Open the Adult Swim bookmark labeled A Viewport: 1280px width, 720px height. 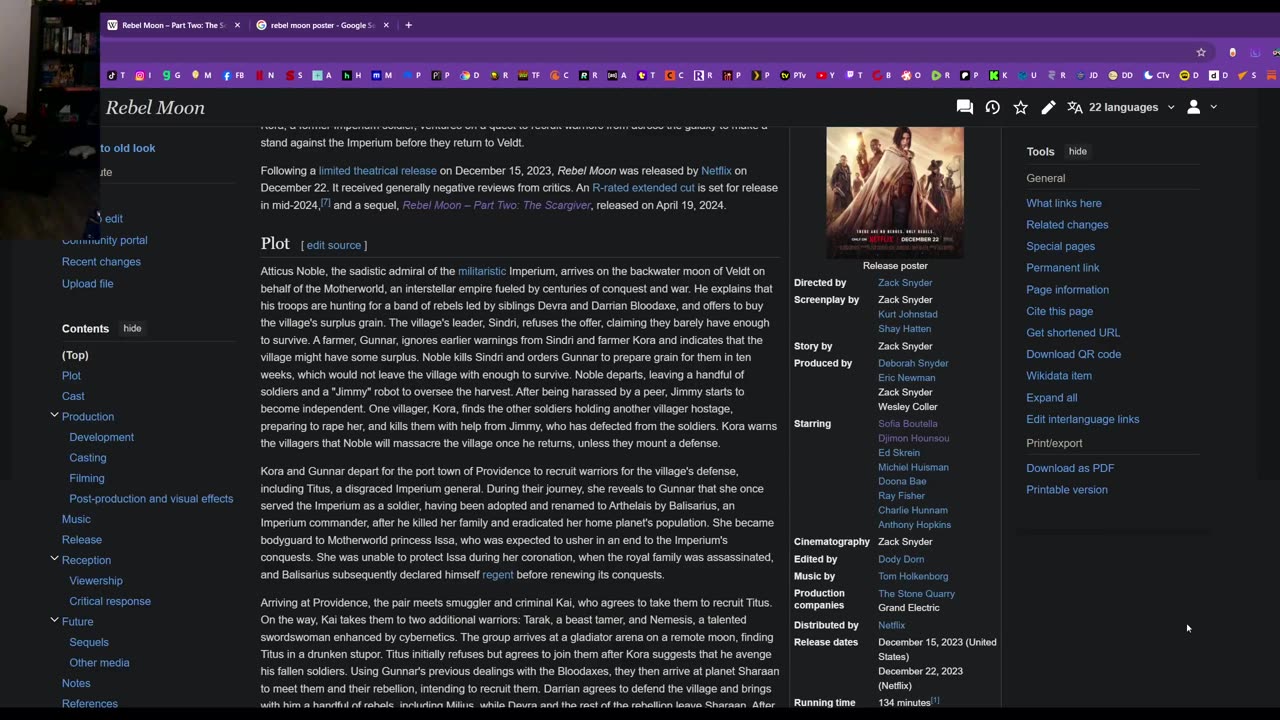[x=616, y=75]
